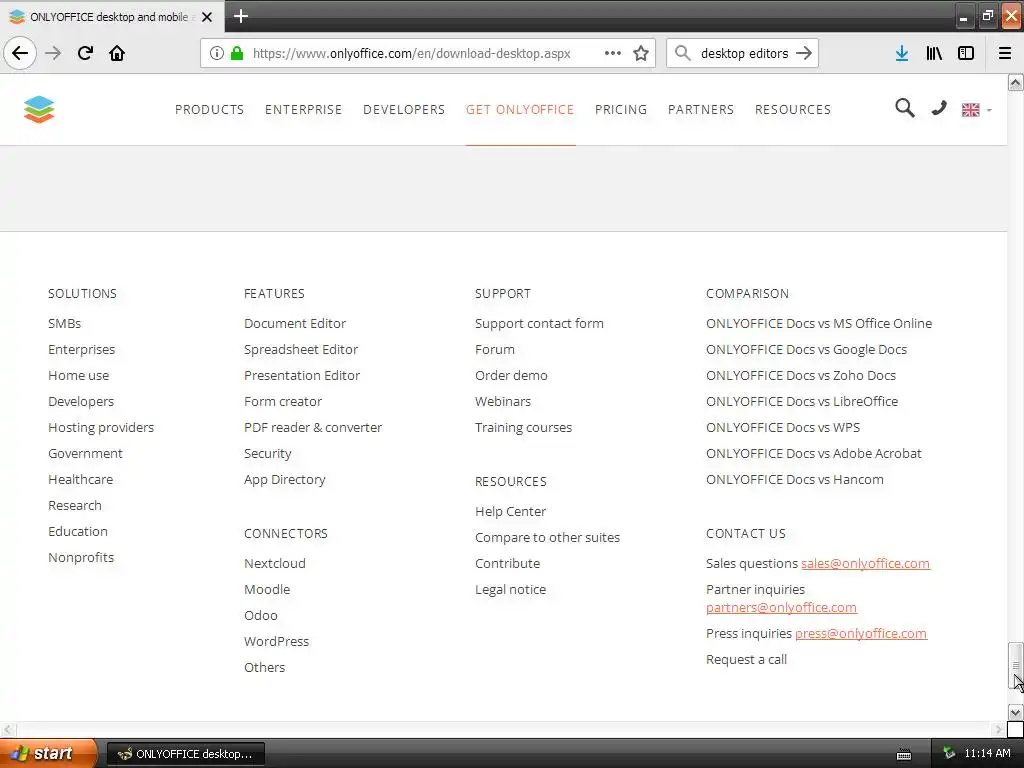
Task: Open the PRODUCTS menu
Action: point(209,110)
